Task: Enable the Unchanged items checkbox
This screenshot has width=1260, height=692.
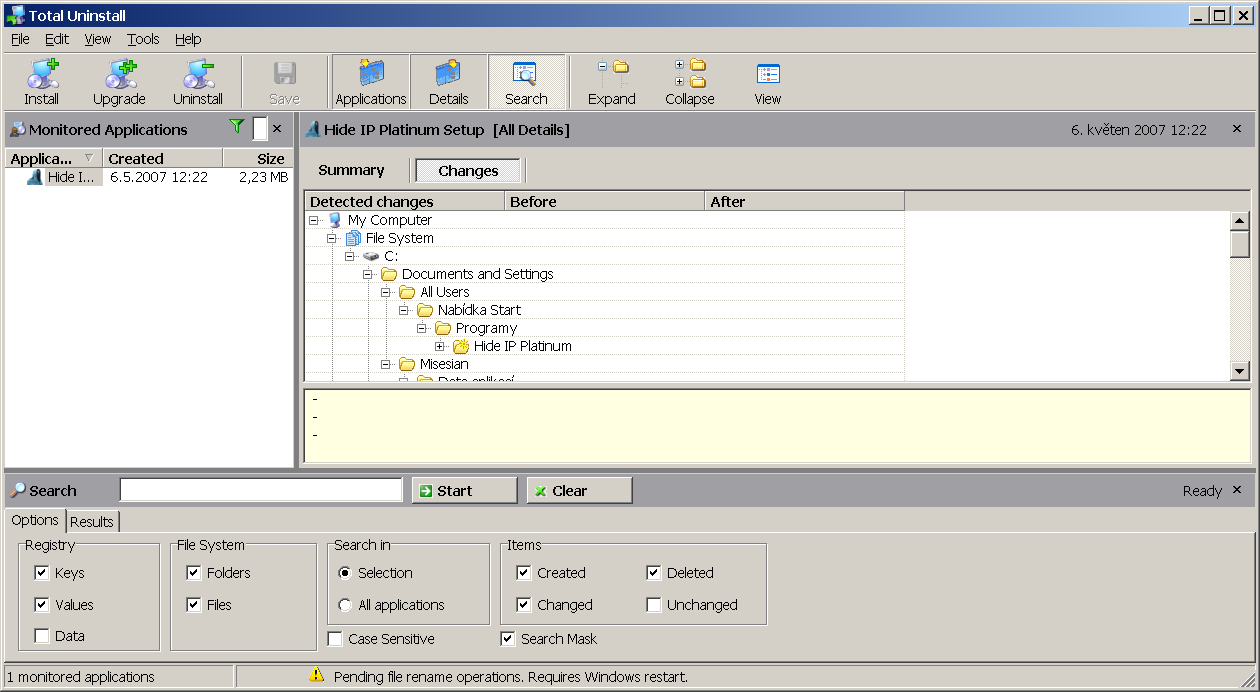Action: [x=654, y=605]
